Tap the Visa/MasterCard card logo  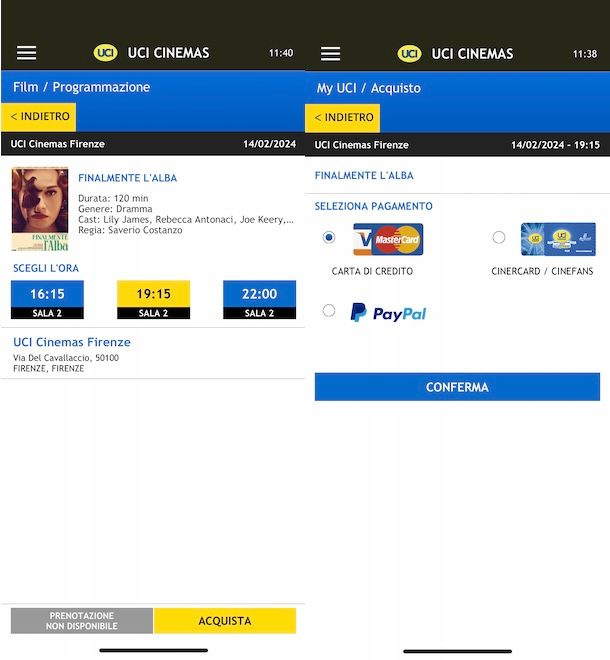(x=388, y=239)
